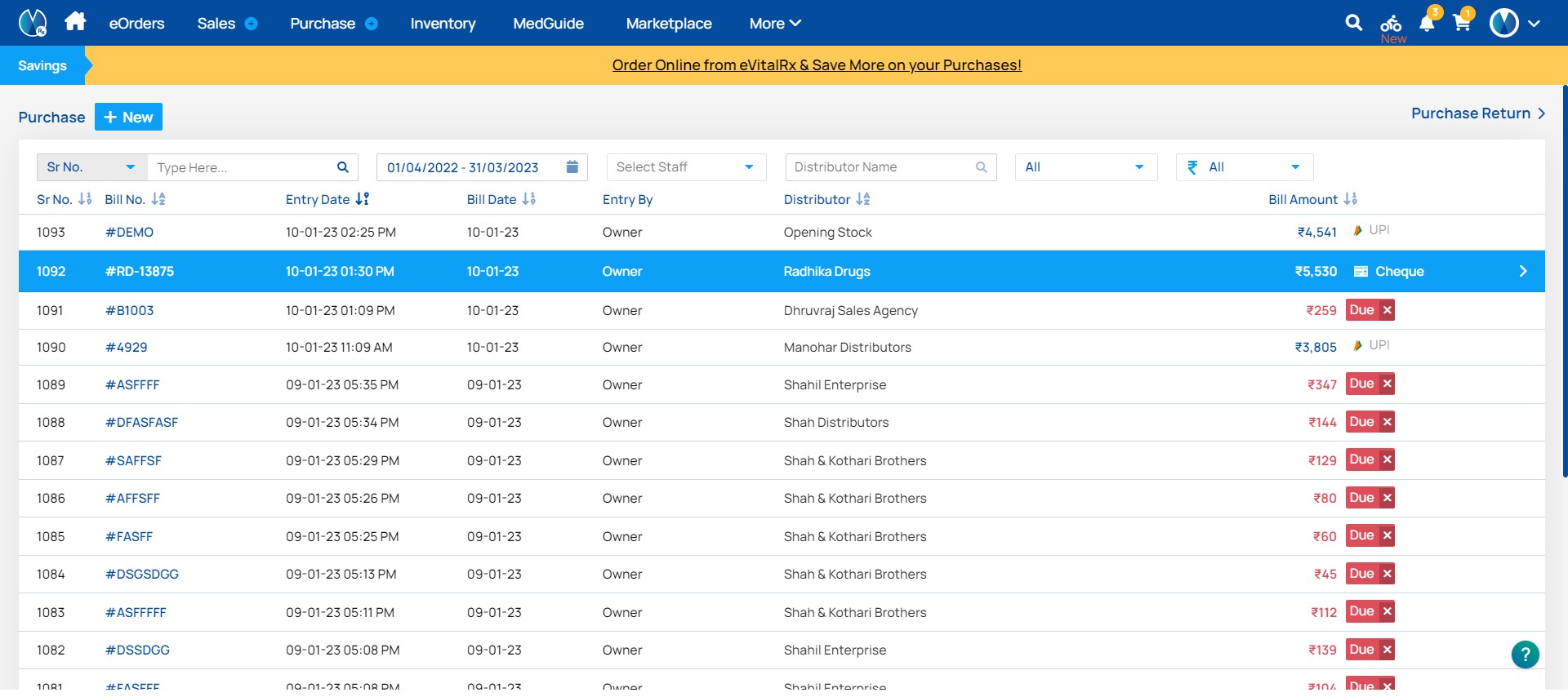Click the magnifier in Distributor Name field
Image resolution: width=1568 pixels, height=697 pixels.
(x=982, y=167)
